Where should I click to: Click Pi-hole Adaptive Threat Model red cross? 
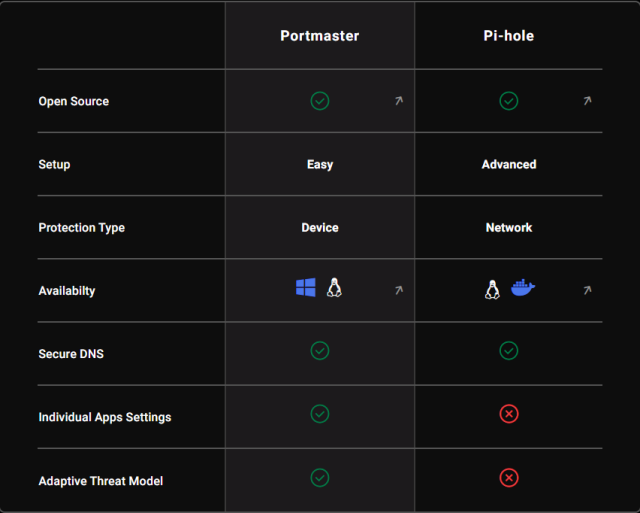pyautogui.click(x=509, y=478)
